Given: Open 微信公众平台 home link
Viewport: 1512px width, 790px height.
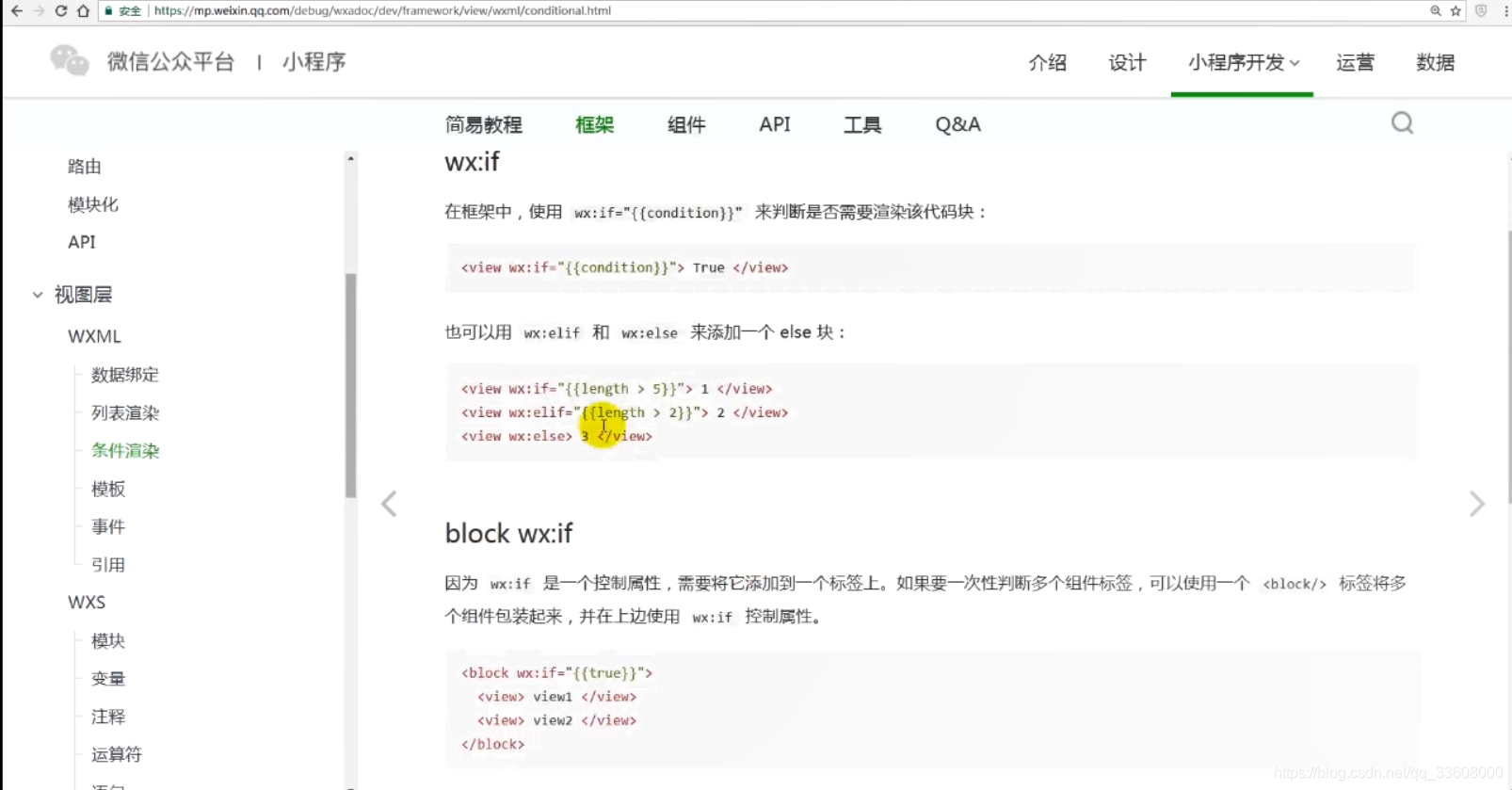Looking at the screenshot, I should [170, 62].
